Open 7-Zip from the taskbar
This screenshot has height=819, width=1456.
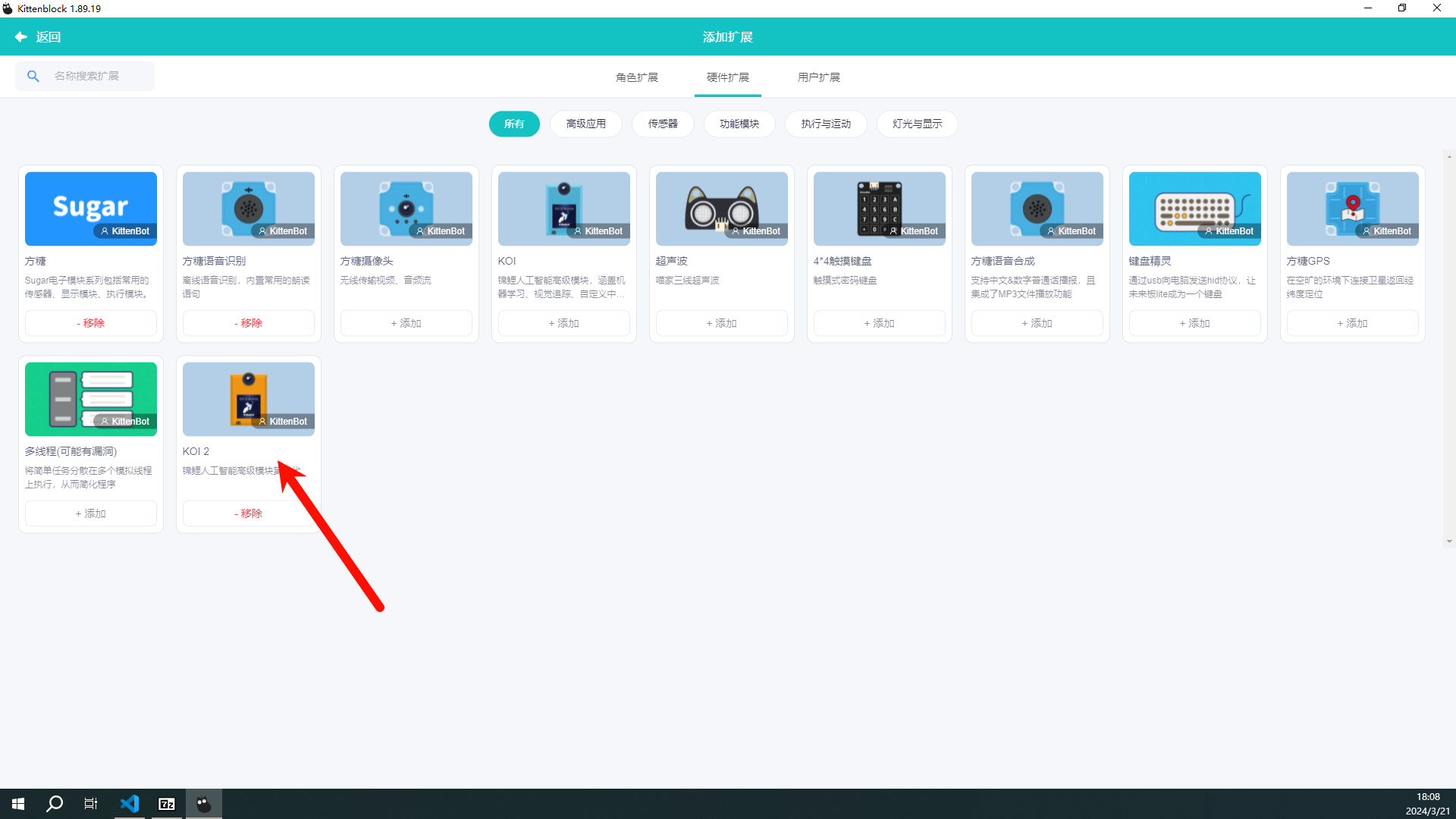(x=167, y=804)
